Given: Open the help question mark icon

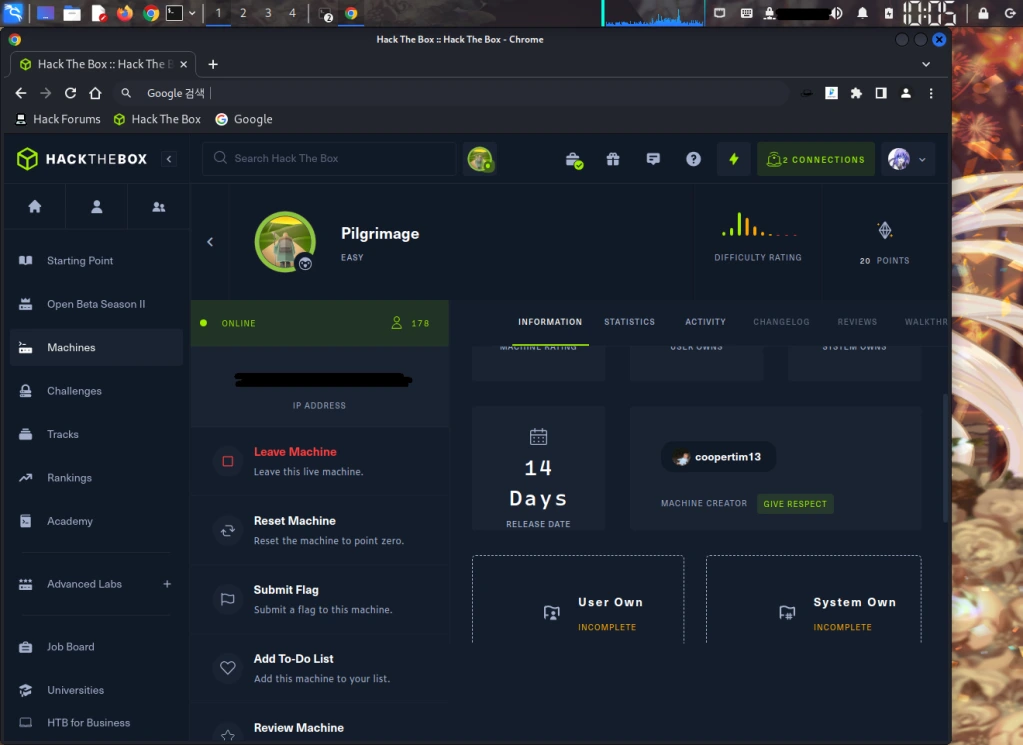Looking at the screenshot, I should tap(694, 159).
